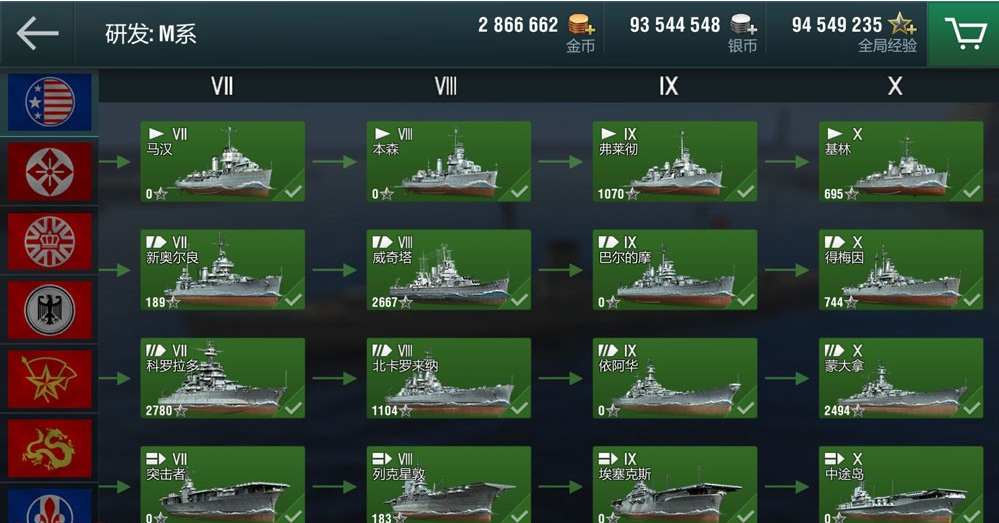Select the 蒙大拿 tier X battleship

point(901,378)
